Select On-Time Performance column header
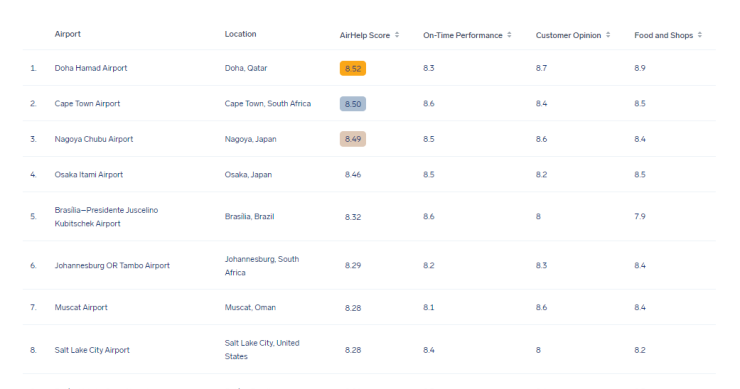Screen dimensions: 740x389 click(462, 35)
